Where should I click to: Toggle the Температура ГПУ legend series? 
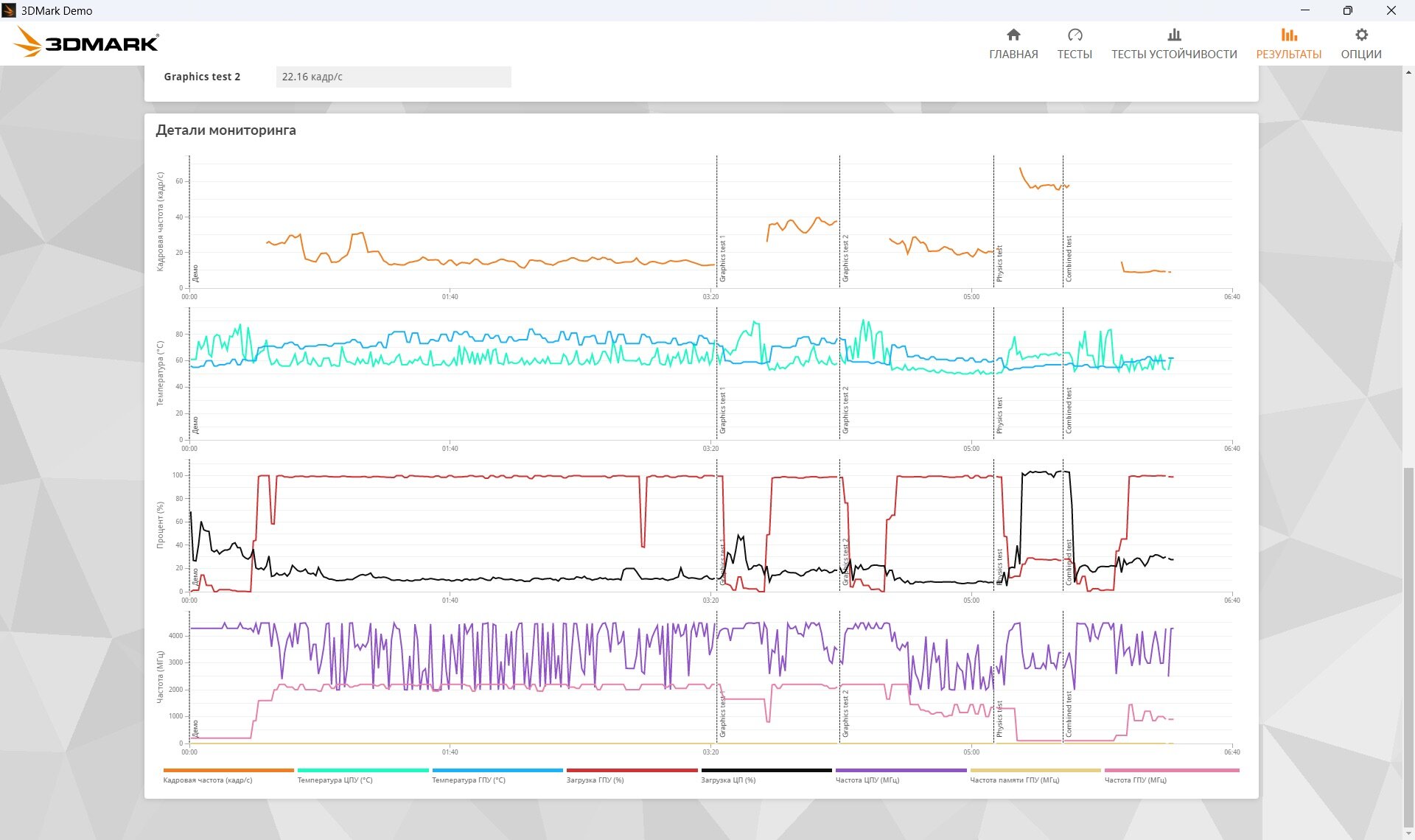pyautogui.click(x=469, y=780)
